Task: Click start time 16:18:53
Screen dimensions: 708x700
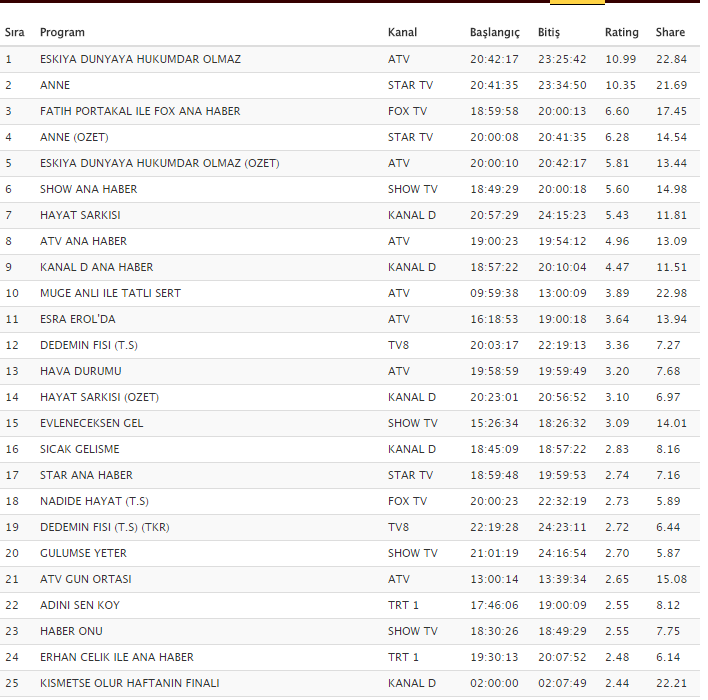Action: click(x=494, y=319)
